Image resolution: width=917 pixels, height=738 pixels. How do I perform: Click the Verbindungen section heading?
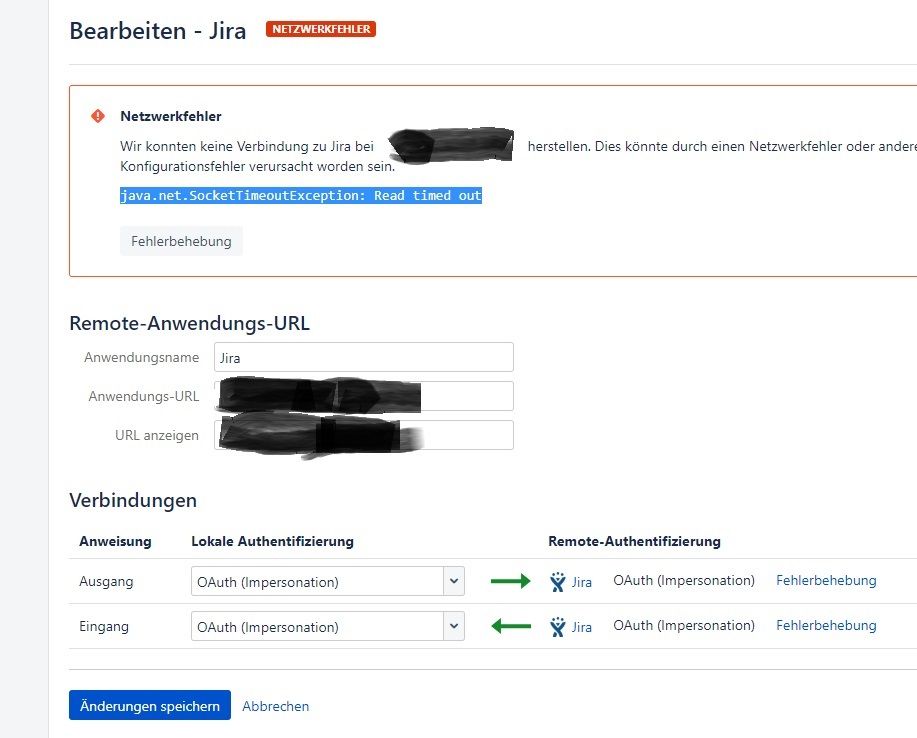(133, 501)
